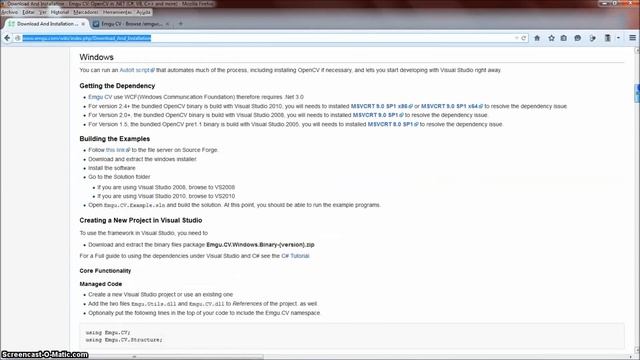This screenshot has height=360, width=640.
Task: Select the Download And Installation tab
Action: point(47,24)
